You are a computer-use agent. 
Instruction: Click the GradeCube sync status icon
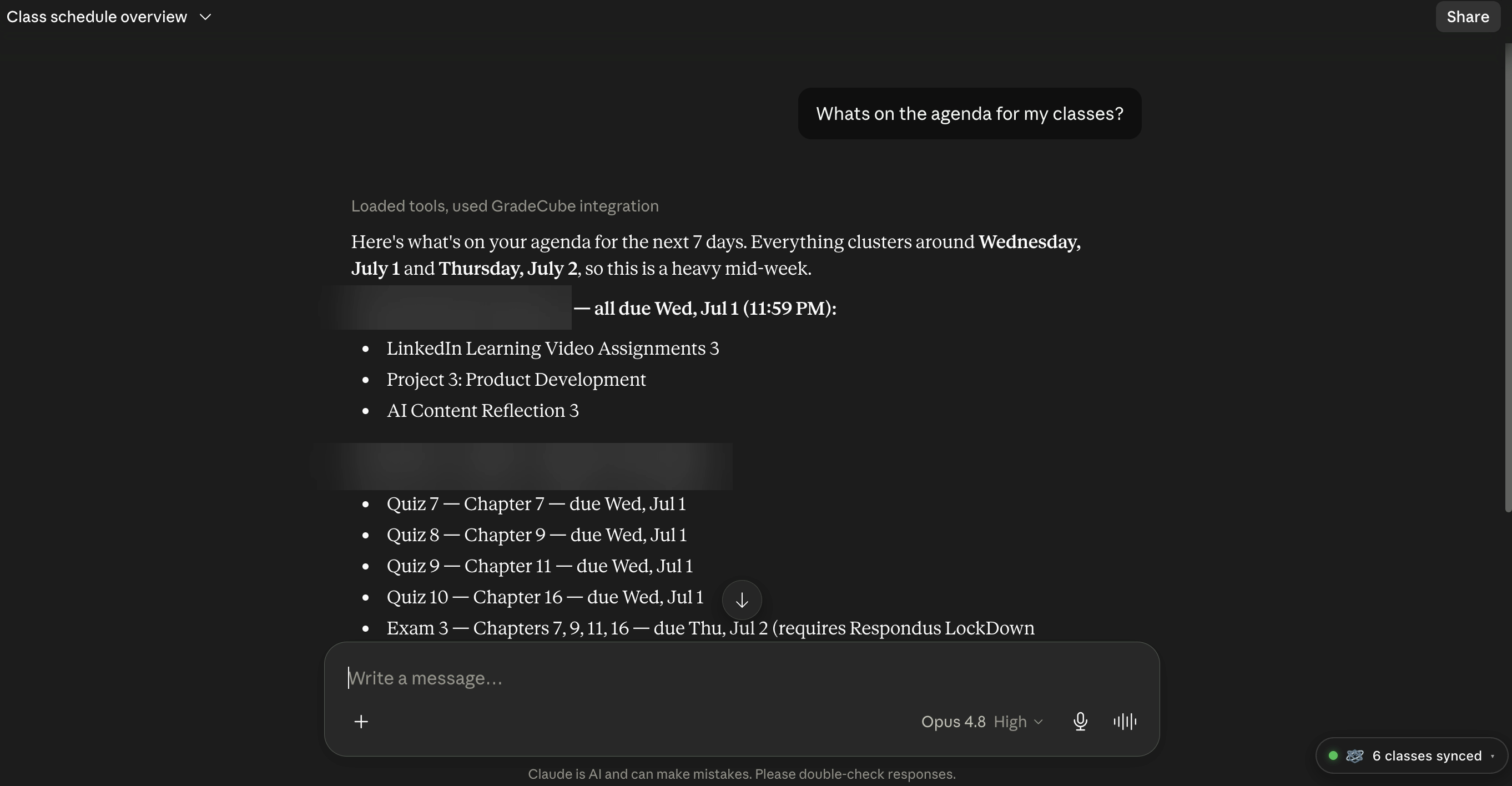point(1354,755)
